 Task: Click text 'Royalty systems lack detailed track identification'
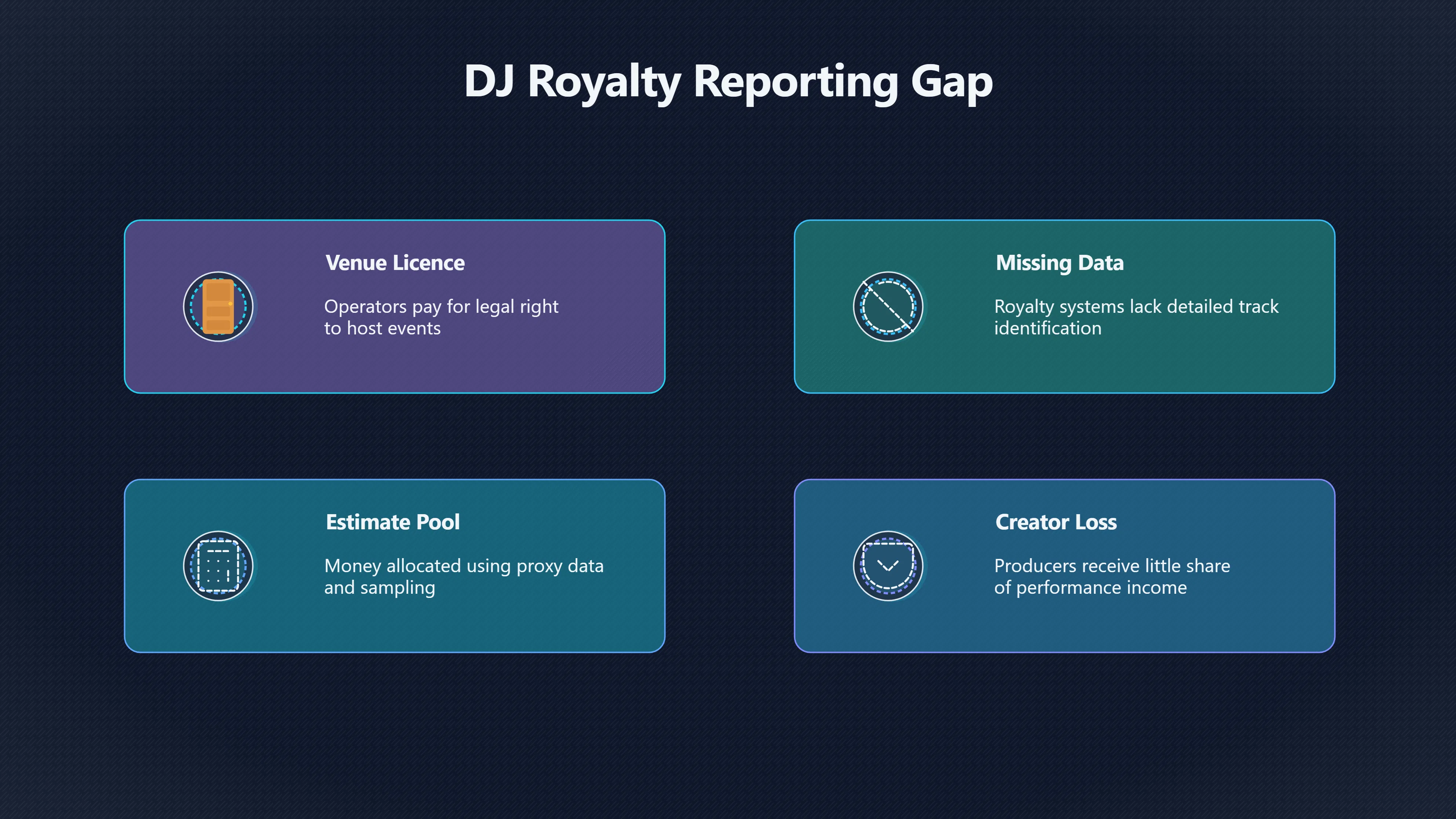click(x=1136, y=317)
